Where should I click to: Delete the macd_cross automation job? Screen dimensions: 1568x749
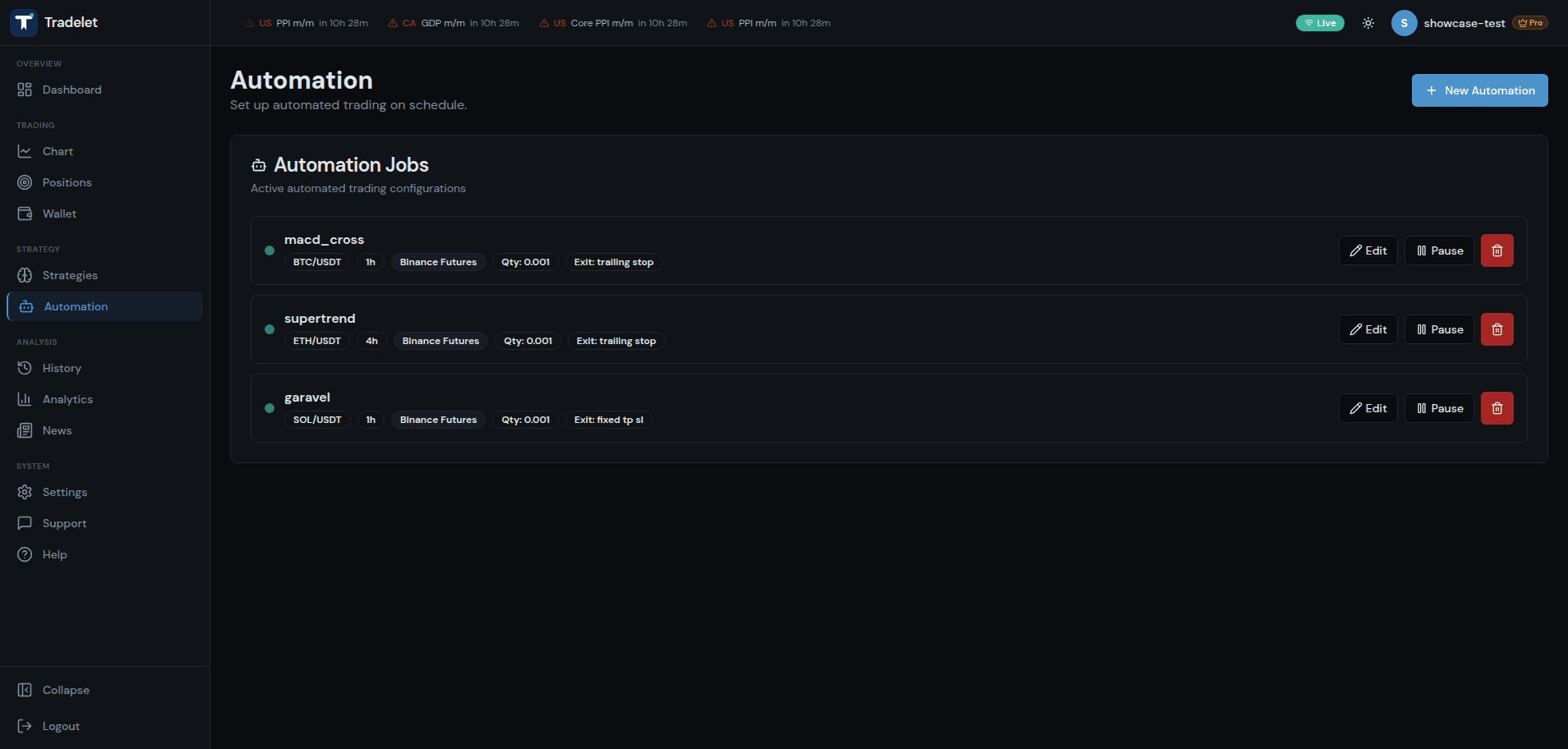(1497, 250)
